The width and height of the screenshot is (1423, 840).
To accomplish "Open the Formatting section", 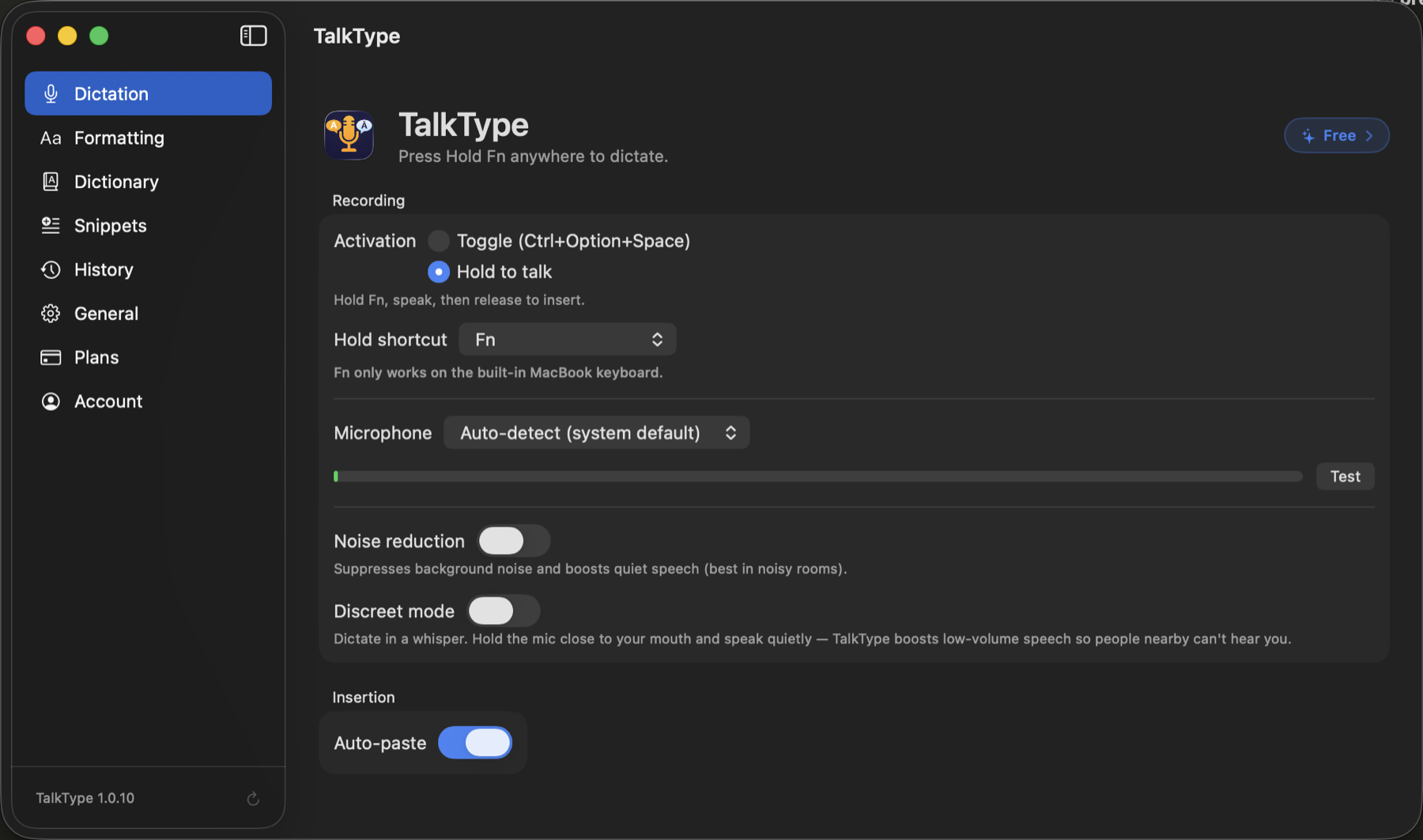I will click(148, 137).
